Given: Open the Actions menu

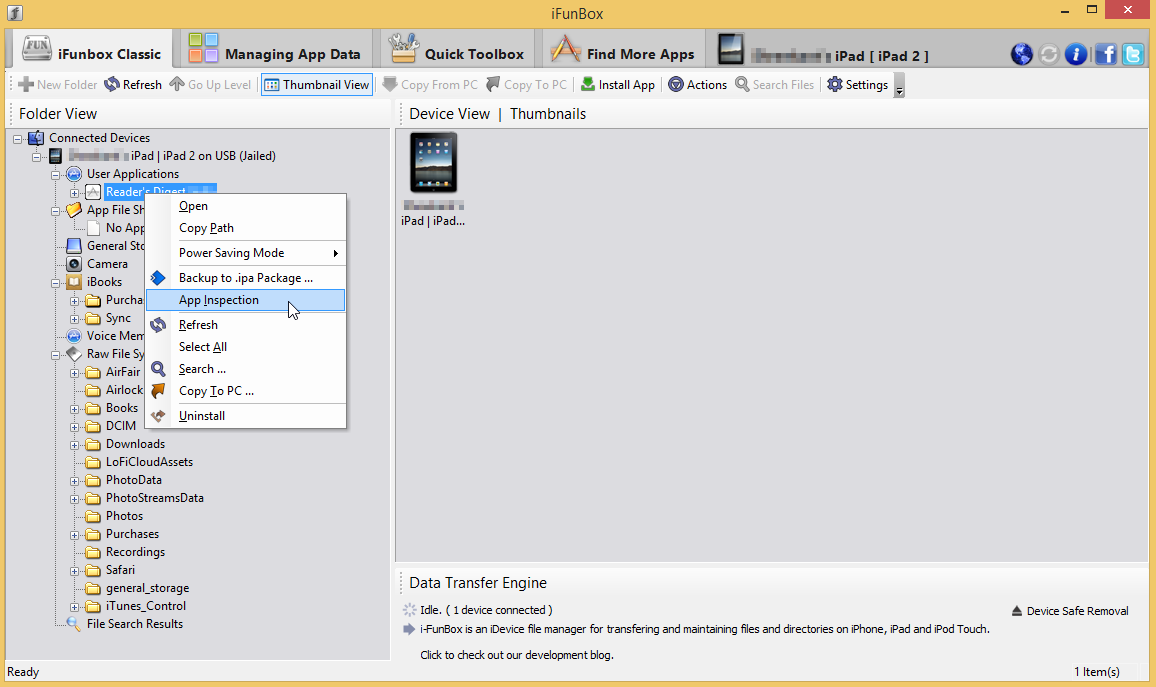Looking at the screenshot, I should [x=697, y=85].
